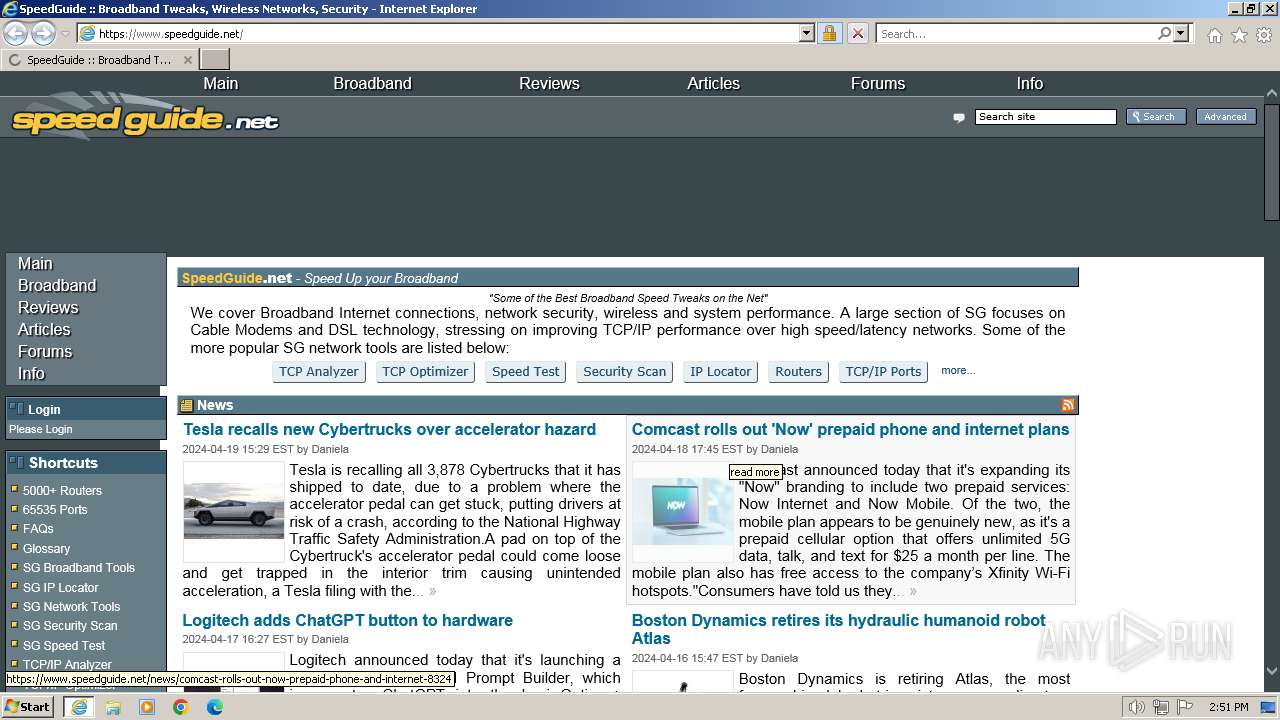Open the SG Broadband Tools shortcut
Viewport: 1280px width, 720px height.
tap(79, 567)
